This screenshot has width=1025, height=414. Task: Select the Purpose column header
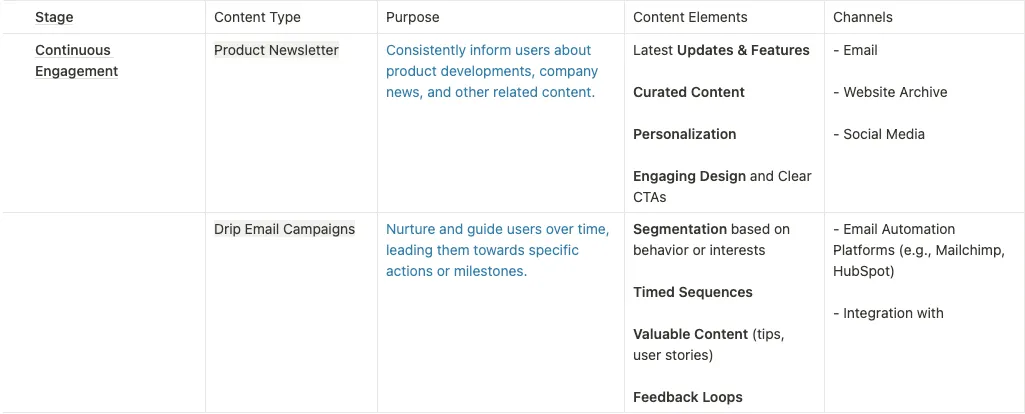tap(413, 17)
